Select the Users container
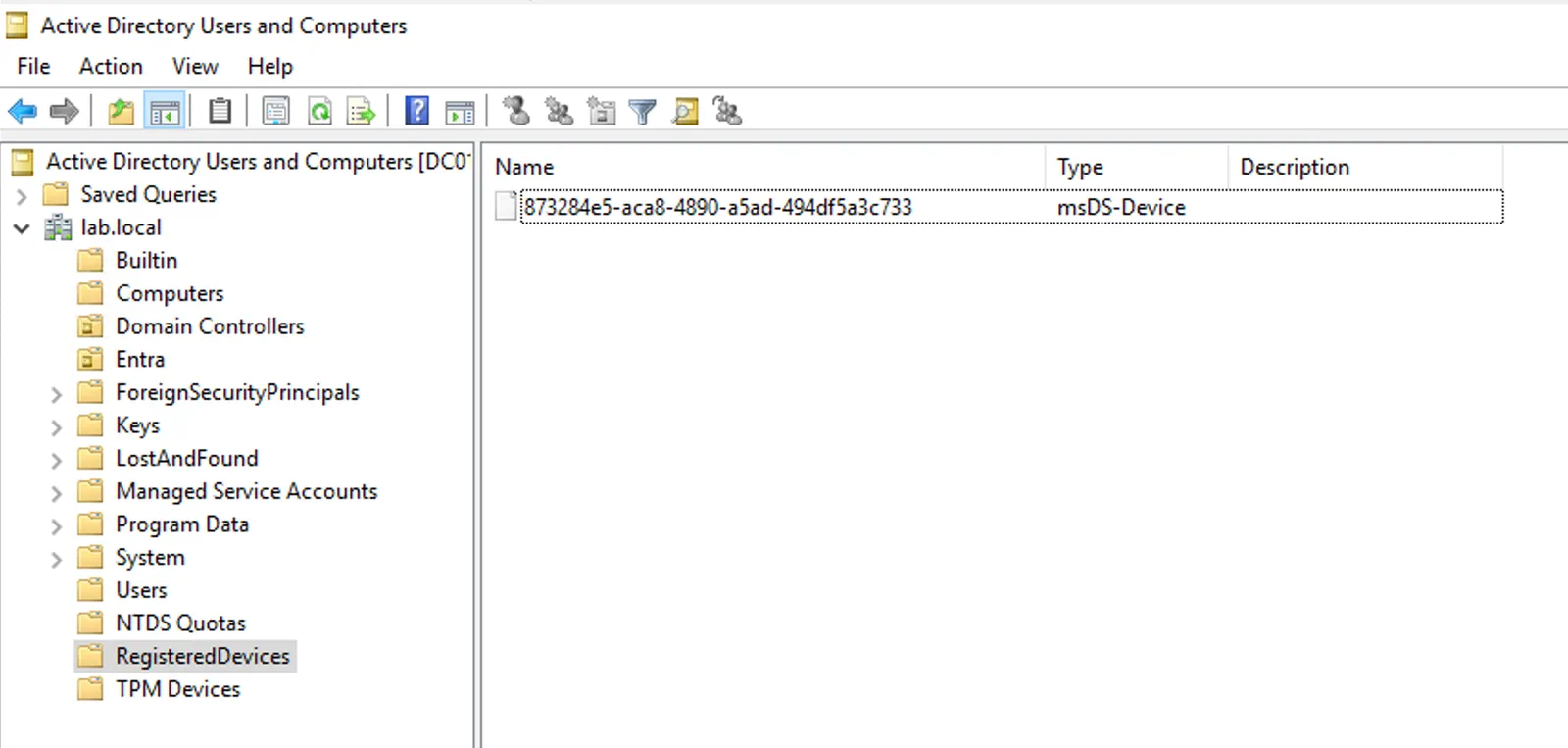The width and height of the screenshot is (1568, 748). [x=141, y=590]
